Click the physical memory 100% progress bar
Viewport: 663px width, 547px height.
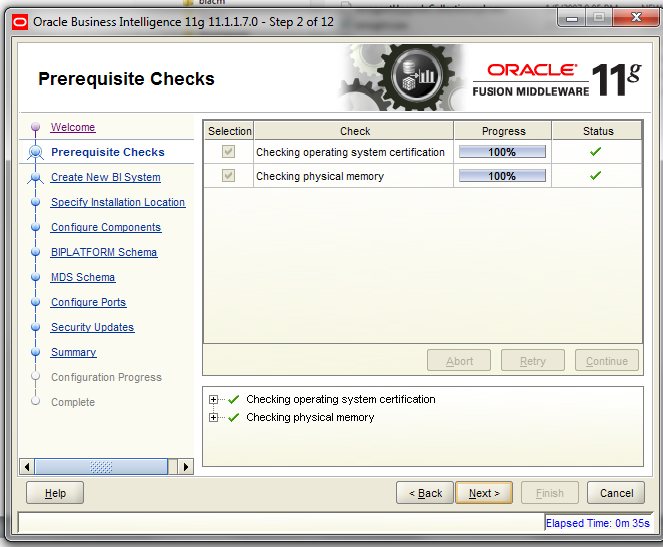pos(502,176)
